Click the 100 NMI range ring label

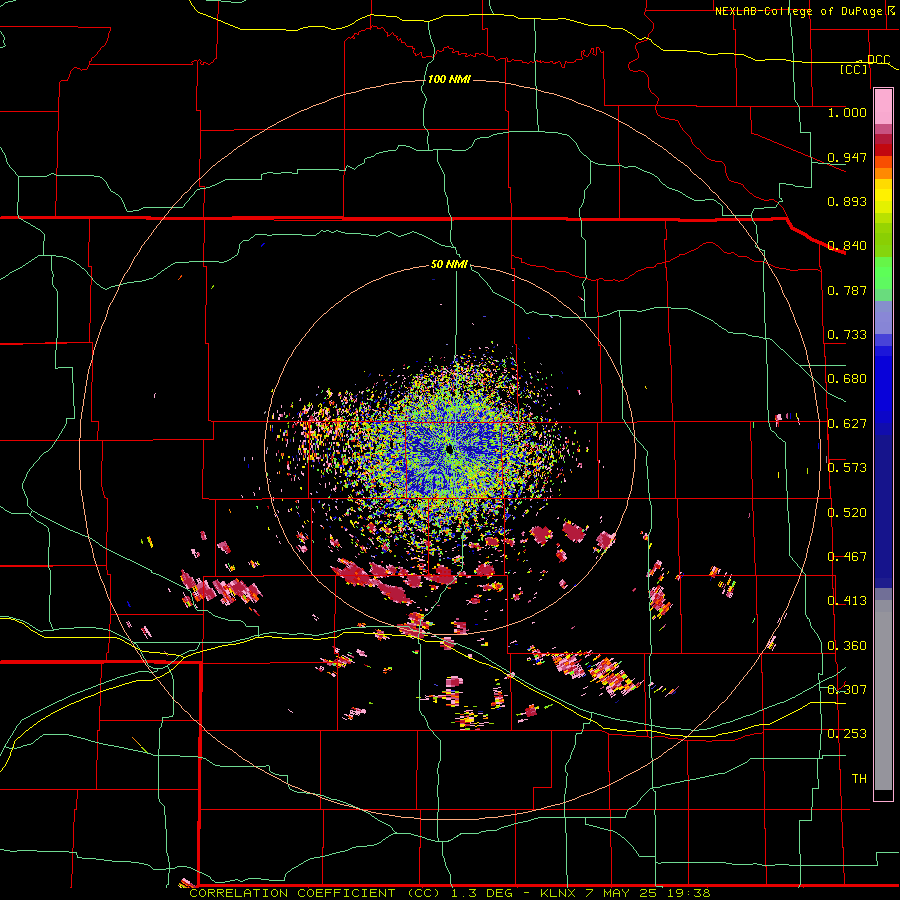[x=449, y=79]
